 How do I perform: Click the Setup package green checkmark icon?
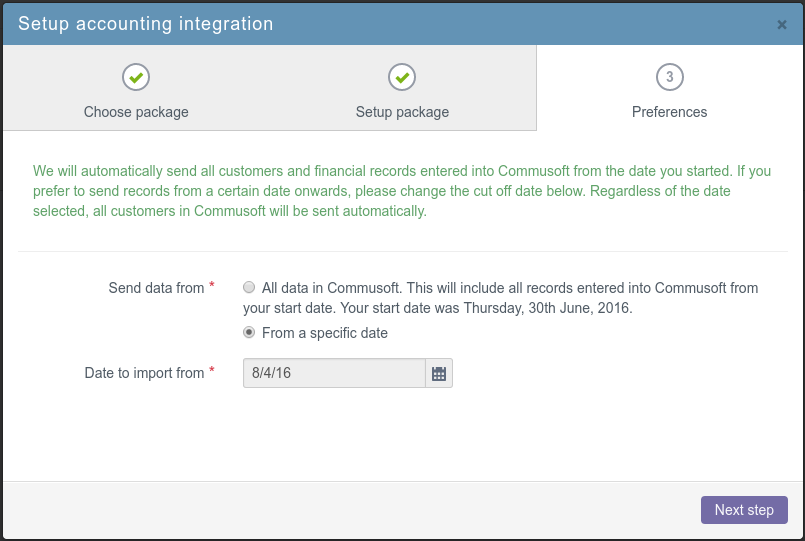click(x=402, y=77)
